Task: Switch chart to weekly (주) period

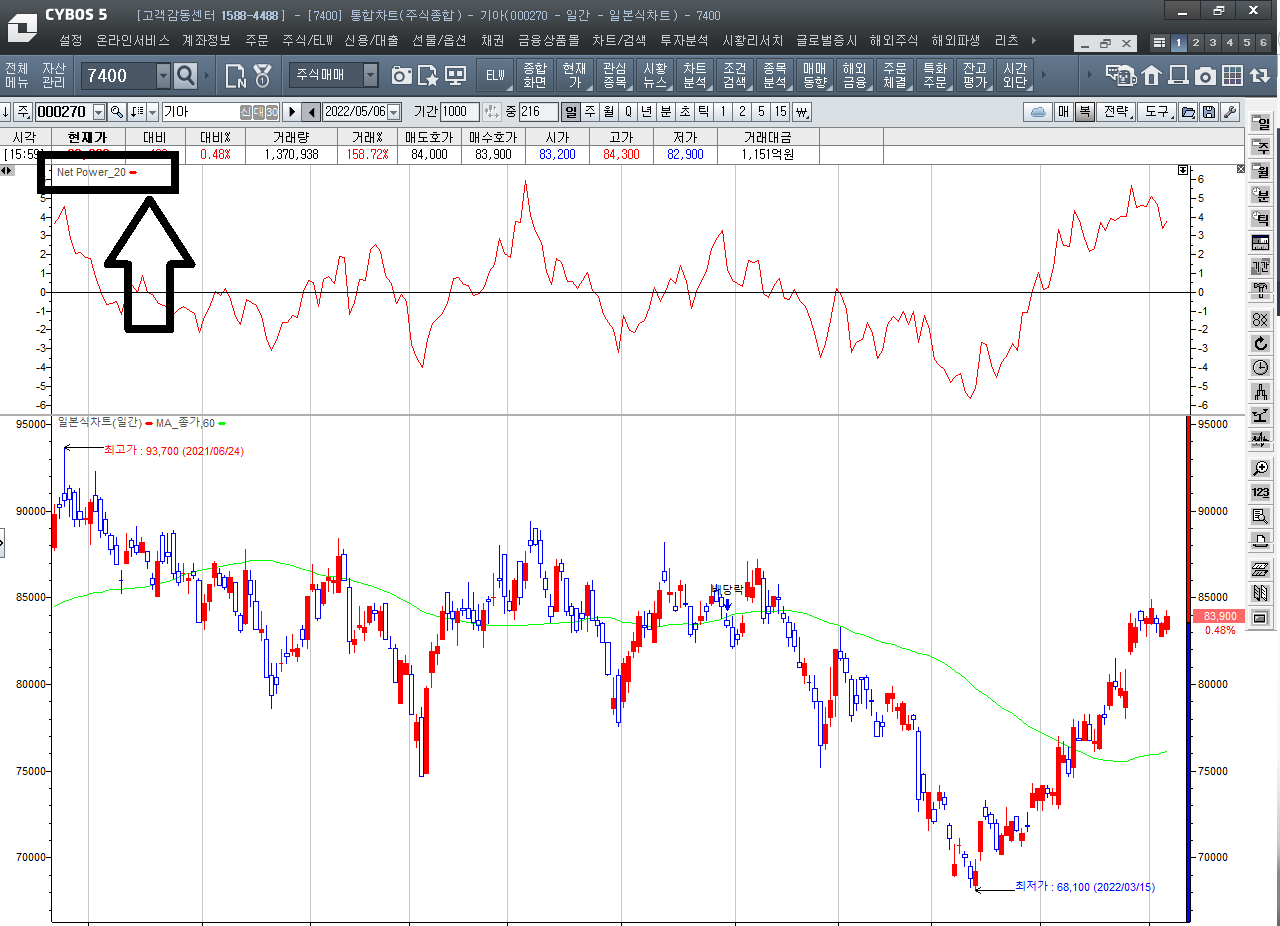Action: (590, 112)
